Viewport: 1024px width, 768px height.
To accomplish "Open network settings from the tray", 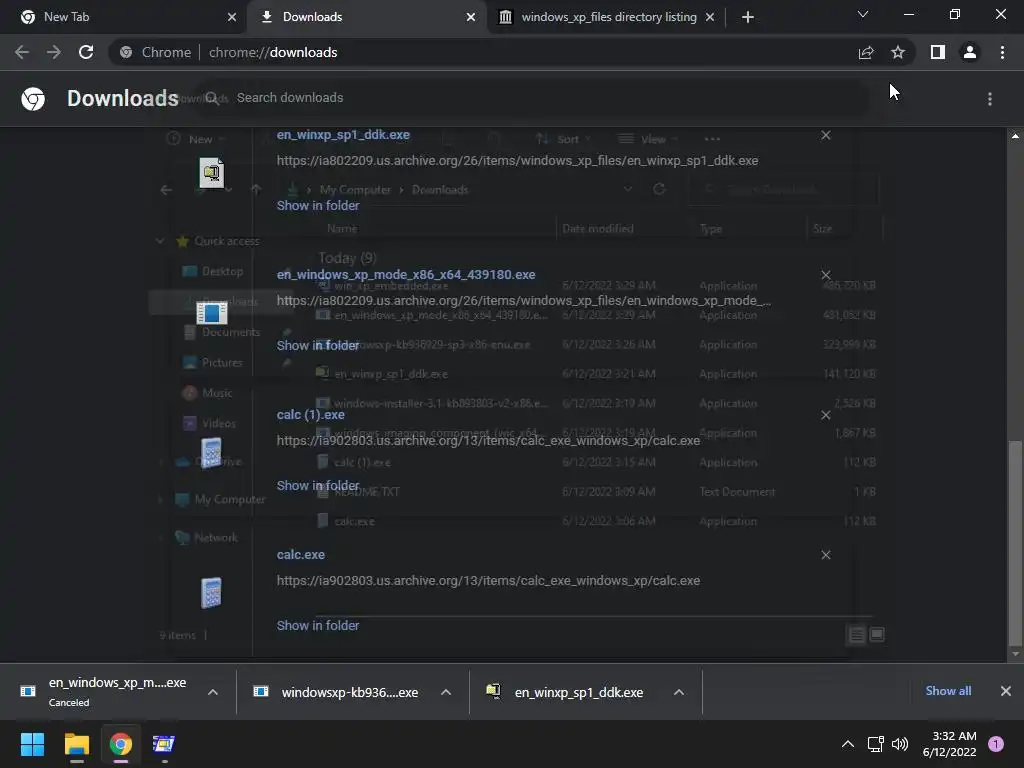I will pos(875,744).
